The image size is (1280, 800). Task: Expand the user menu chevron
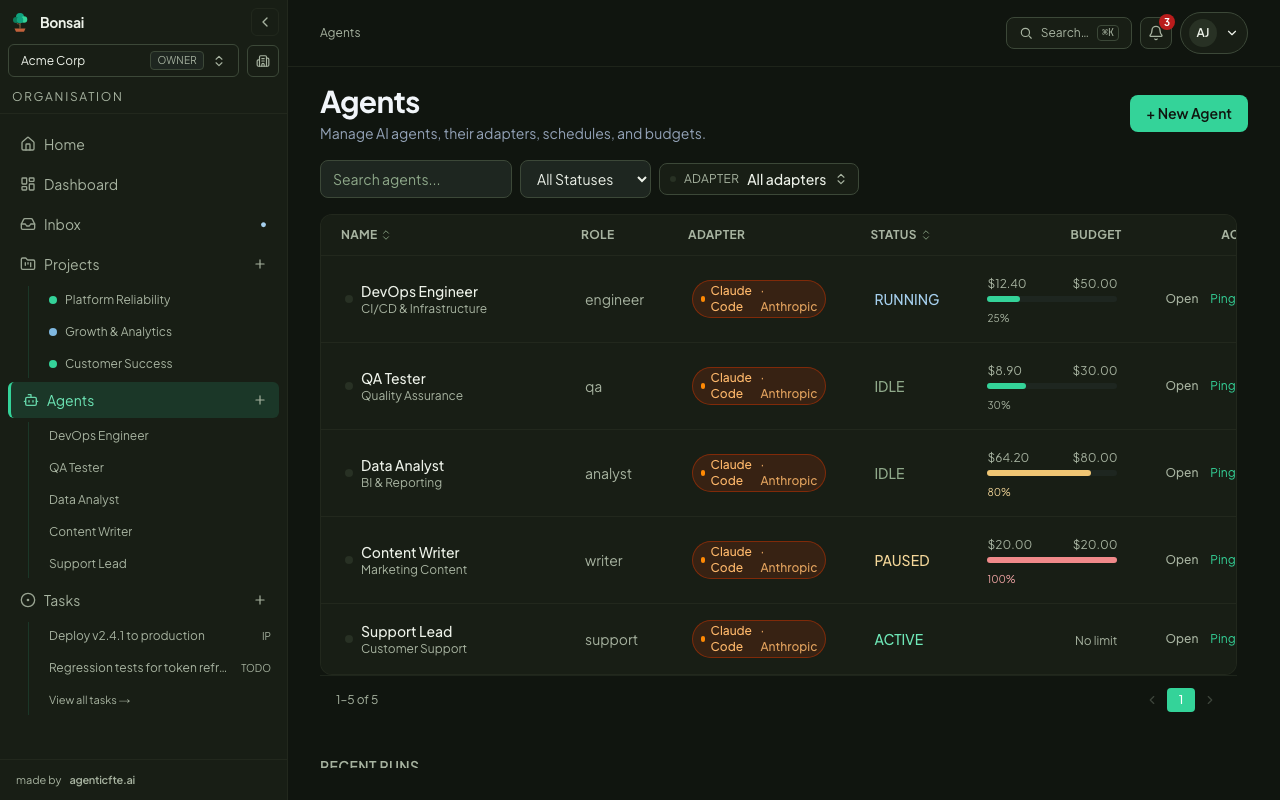coord(1232,33)
